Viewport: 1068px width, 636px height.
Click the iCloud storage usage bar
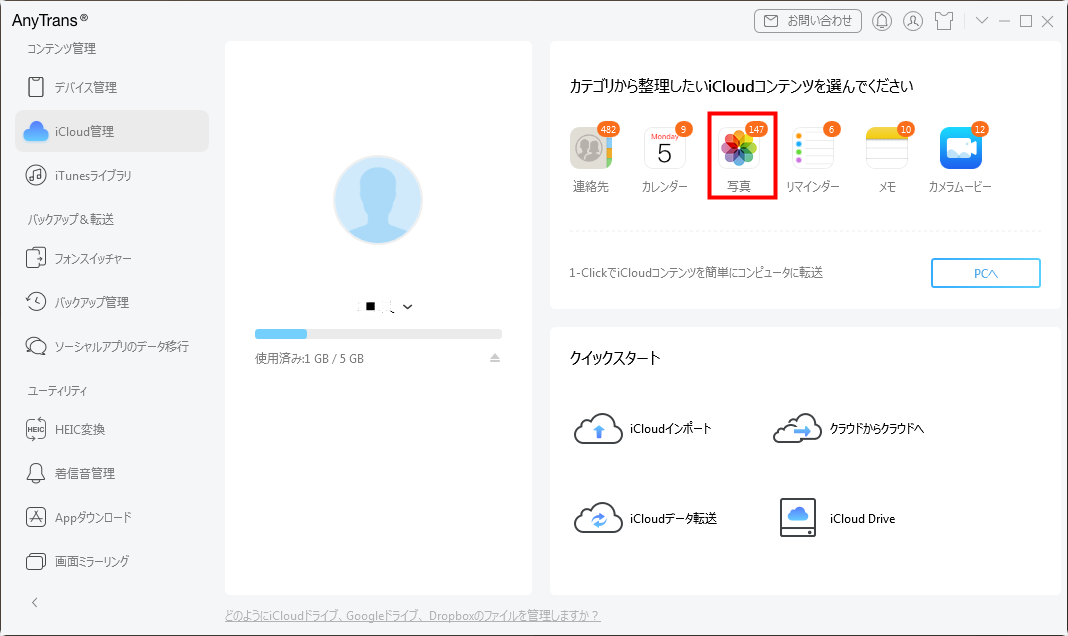pyautogui.click(x=378, y=334)
